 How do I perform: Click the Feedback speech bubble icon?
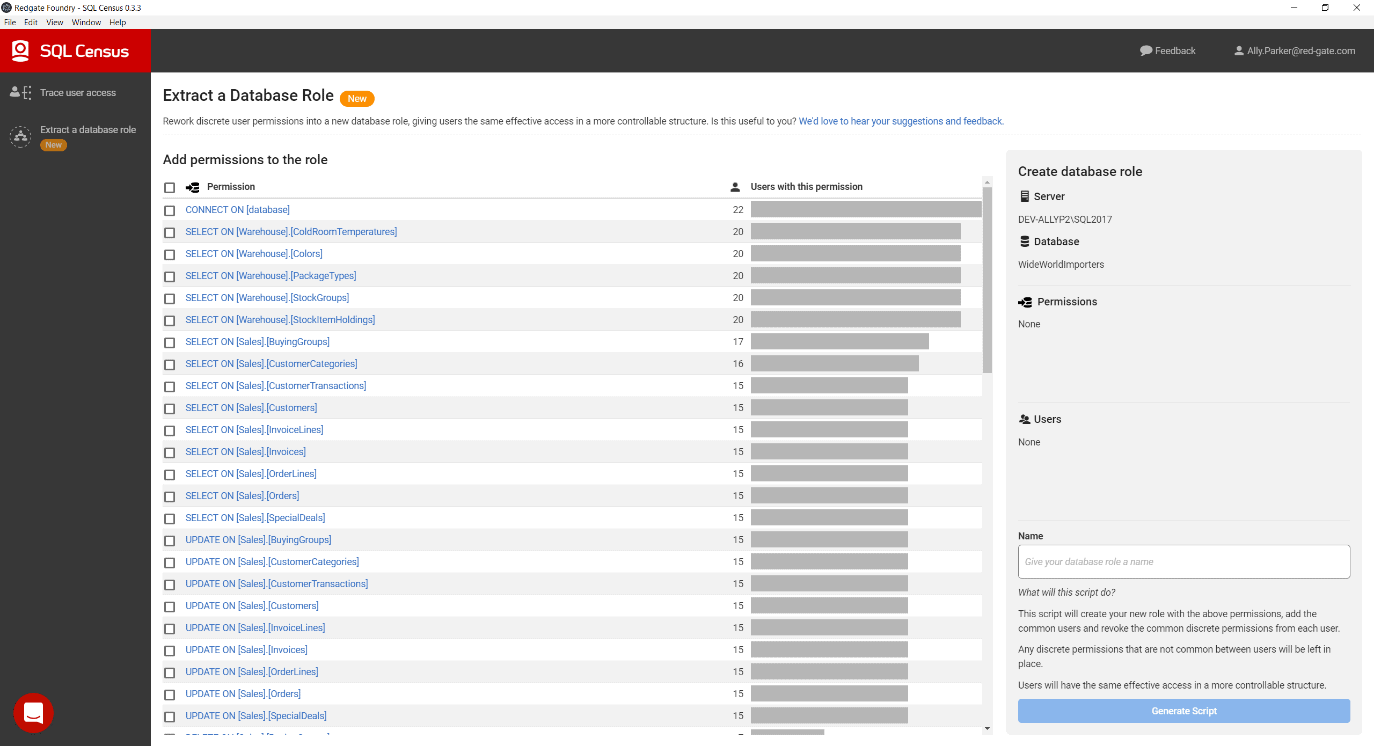[x=1146, y=51]
